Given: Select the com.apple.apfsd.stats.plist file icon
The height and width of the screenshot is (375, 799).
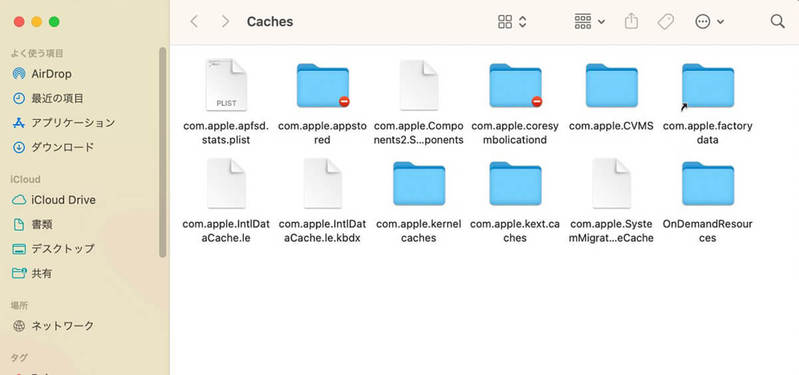Looking at the screenshot, I should click(226, 85).
